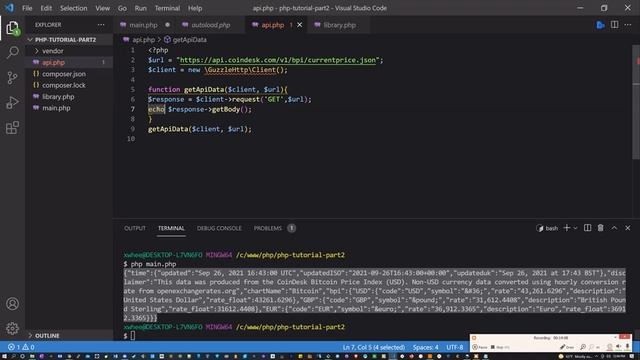
Task: Split the terminal panel
Action: click(x=587, y=228)
